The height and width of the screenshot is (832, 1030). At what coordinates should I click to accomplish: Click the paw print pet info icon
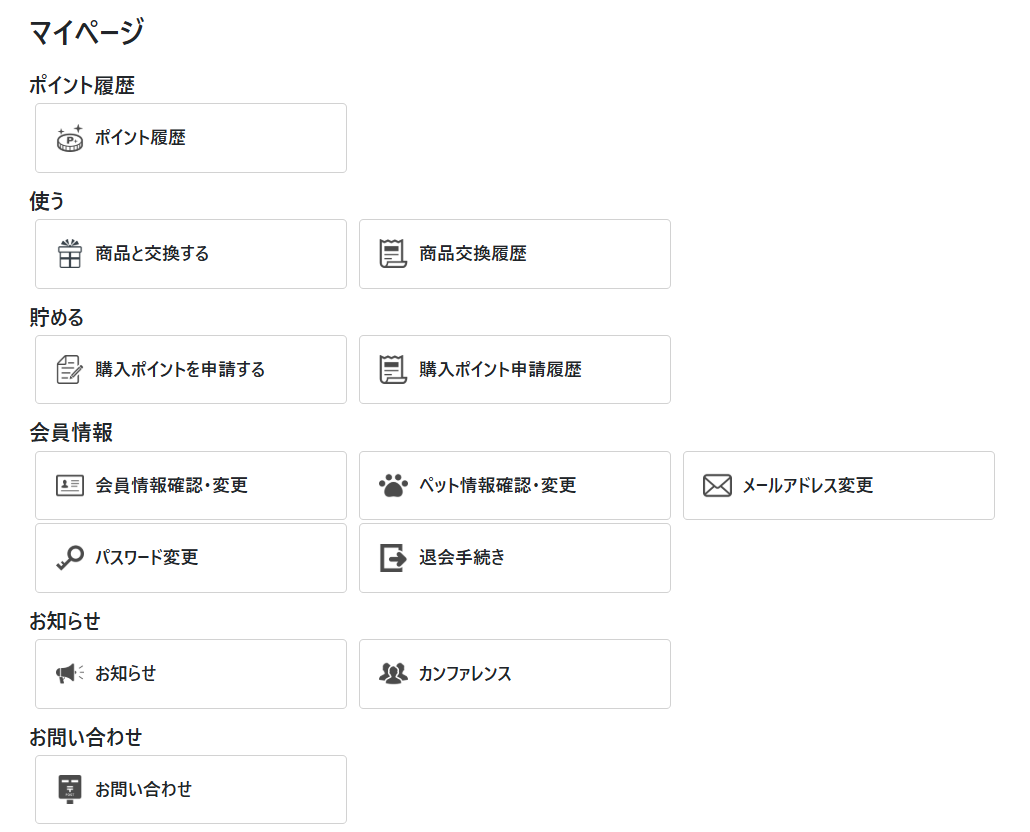tap(393, 486)
